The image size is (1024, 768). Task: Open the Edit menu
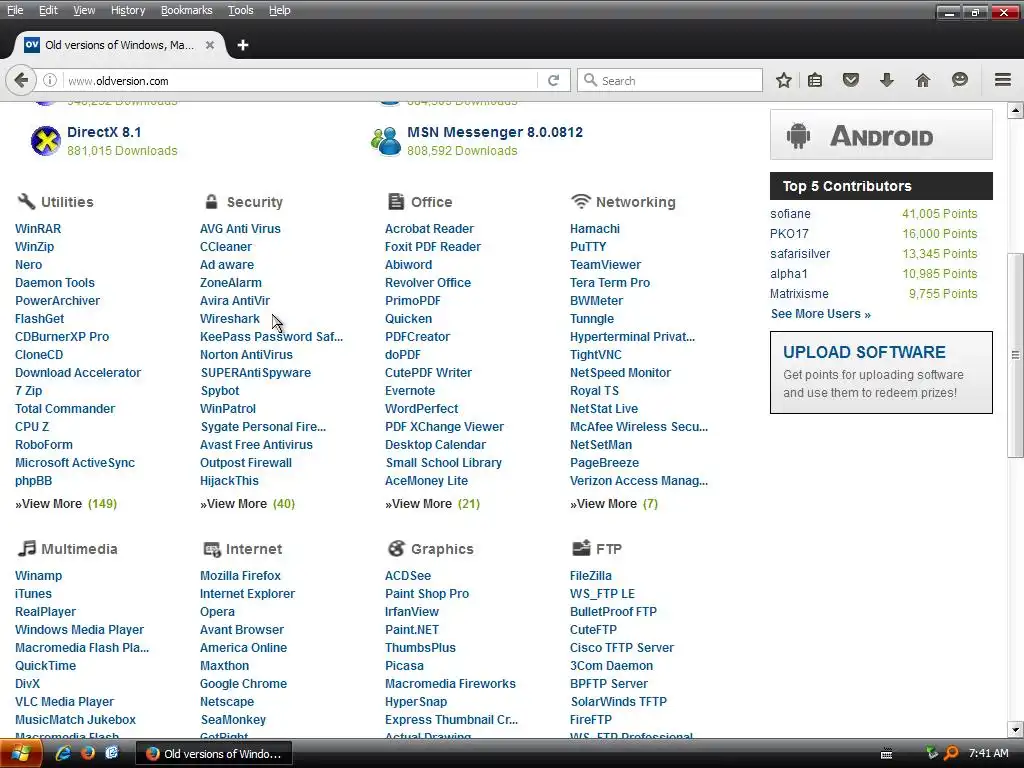(x=48, y=10)
